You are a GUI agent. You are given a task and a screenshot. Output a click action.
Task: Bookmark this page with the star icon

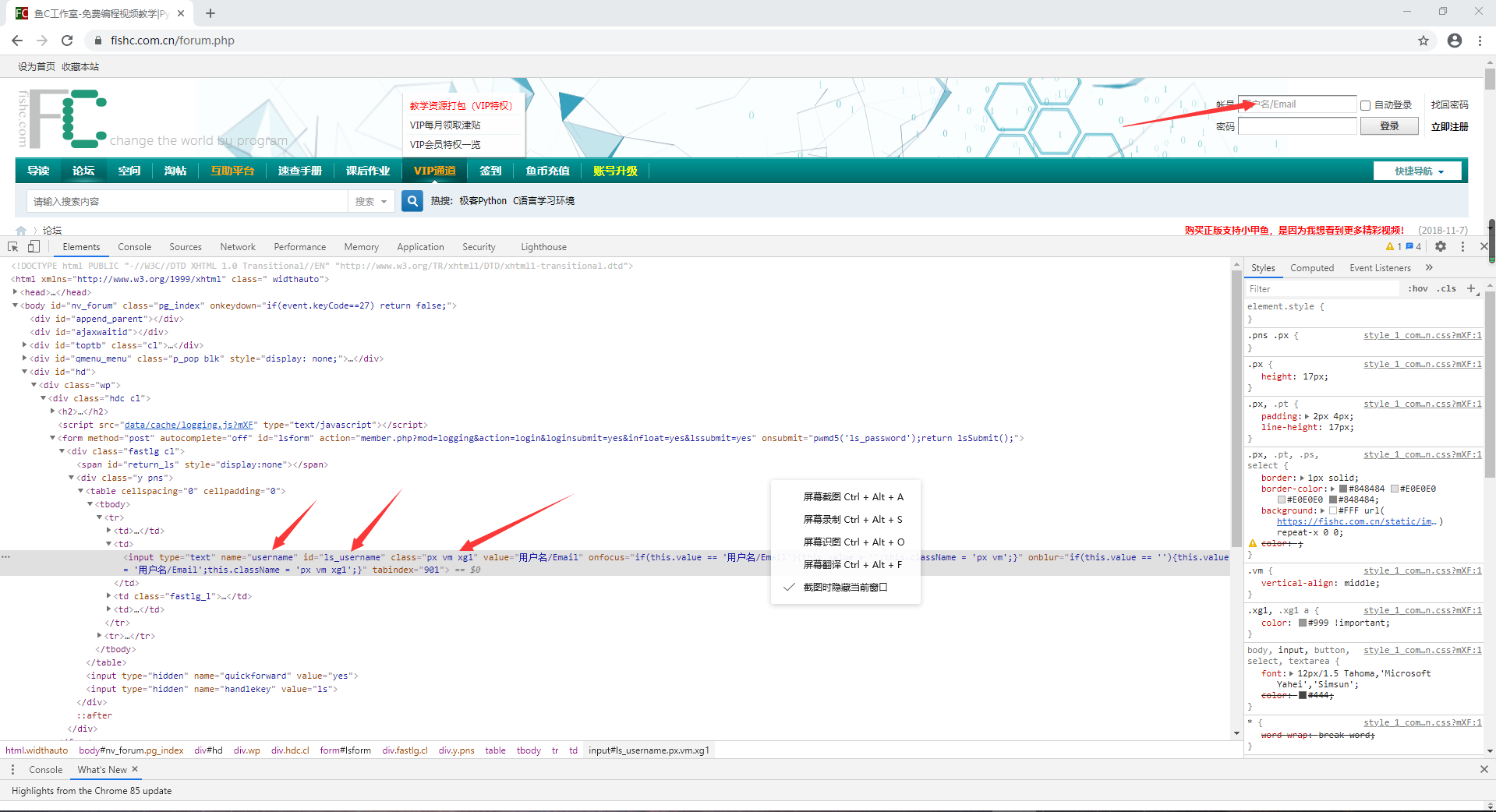coord(1423,41)
